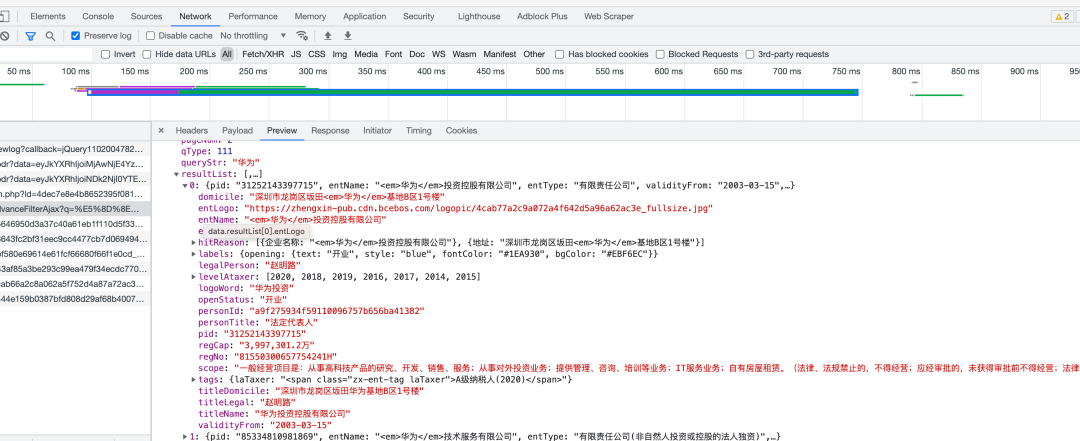
Task: Open Adblock Plus panel tab
Action: [542, 17]
